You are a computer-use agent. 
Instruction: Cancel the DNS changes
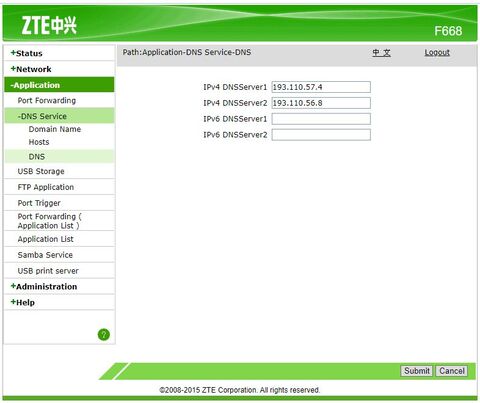click(x=452, y=371)
